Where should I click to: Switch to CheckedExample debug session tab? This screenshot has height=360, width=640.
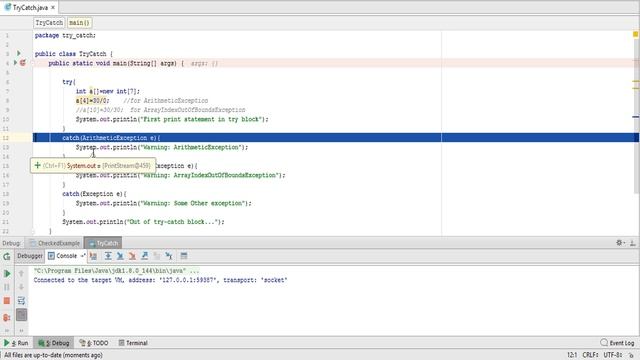coord(55,243)
